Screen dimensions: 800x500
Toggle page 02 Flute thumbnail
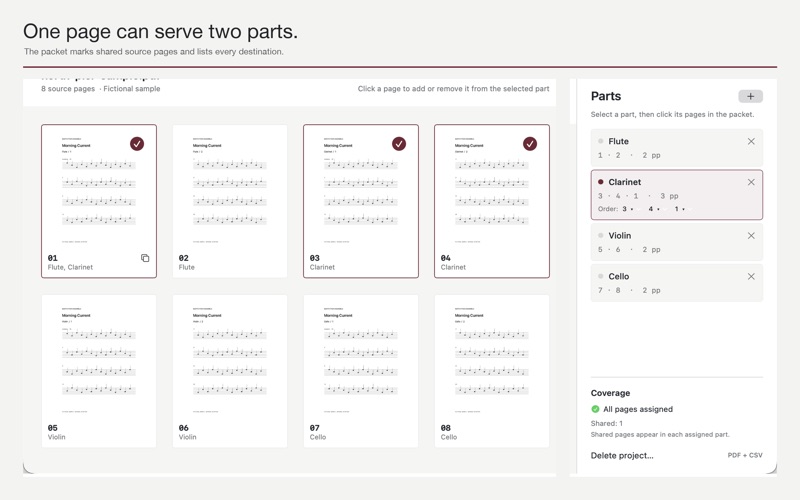tap(230, 201)
